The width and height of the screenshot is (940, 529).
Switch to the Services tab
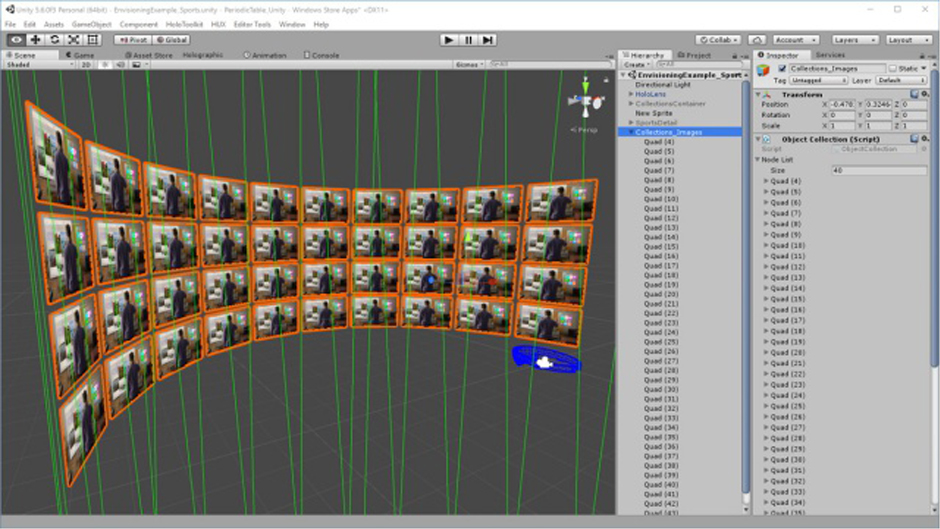pyautogui.click(x=830, y=55)
